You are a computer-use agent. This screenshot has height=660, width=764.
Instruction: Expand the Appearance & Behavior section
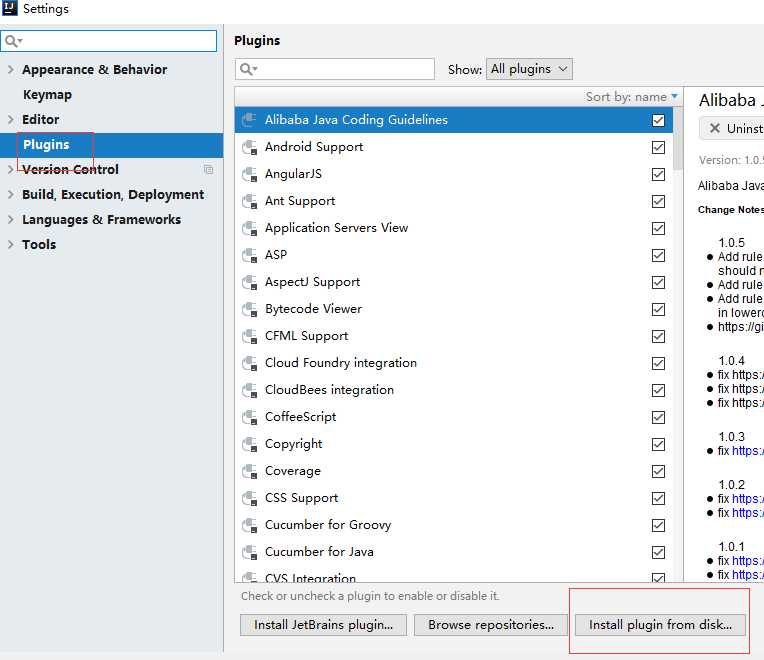click(11, 70)
